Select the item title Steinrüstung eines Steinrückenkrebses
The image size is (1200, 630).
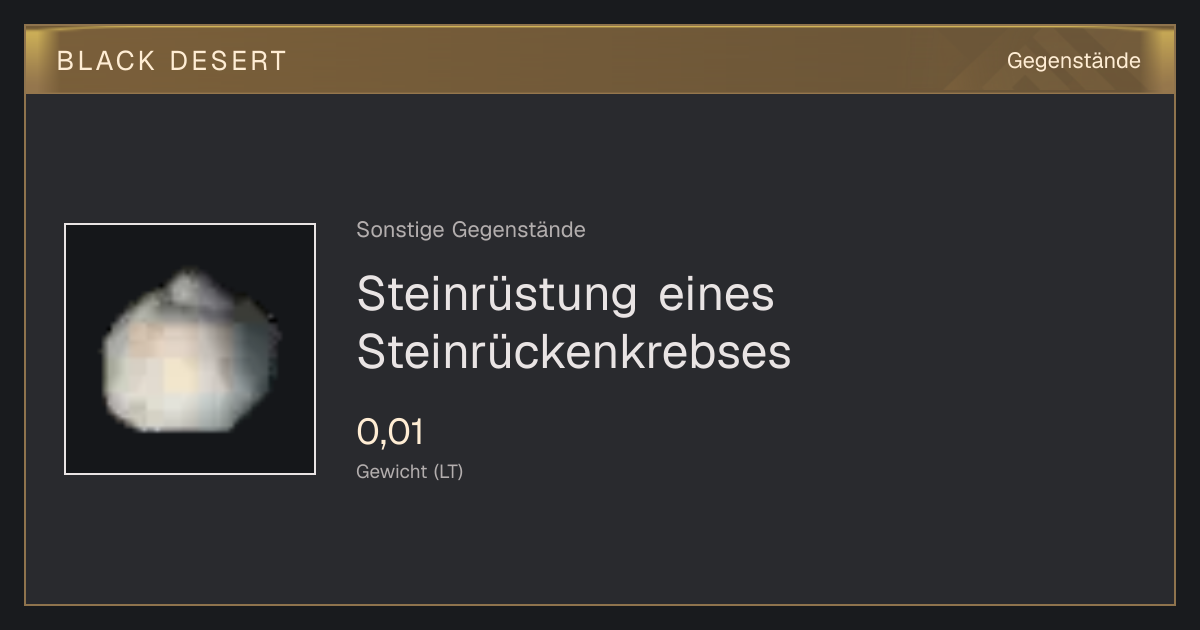(574, 323)
